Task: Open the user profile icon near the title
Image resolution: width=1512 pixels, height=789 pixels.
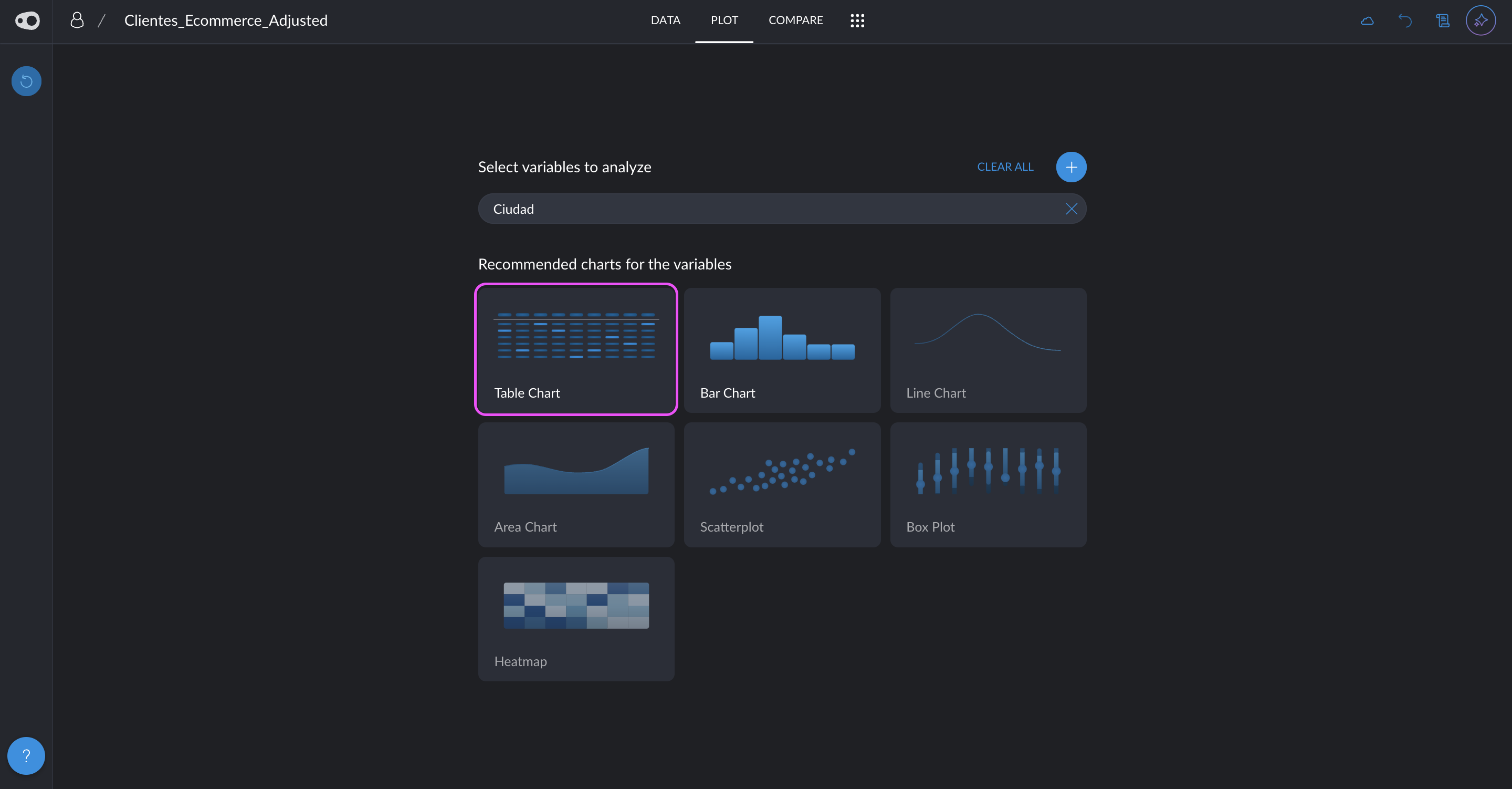Action: point(77,20)
